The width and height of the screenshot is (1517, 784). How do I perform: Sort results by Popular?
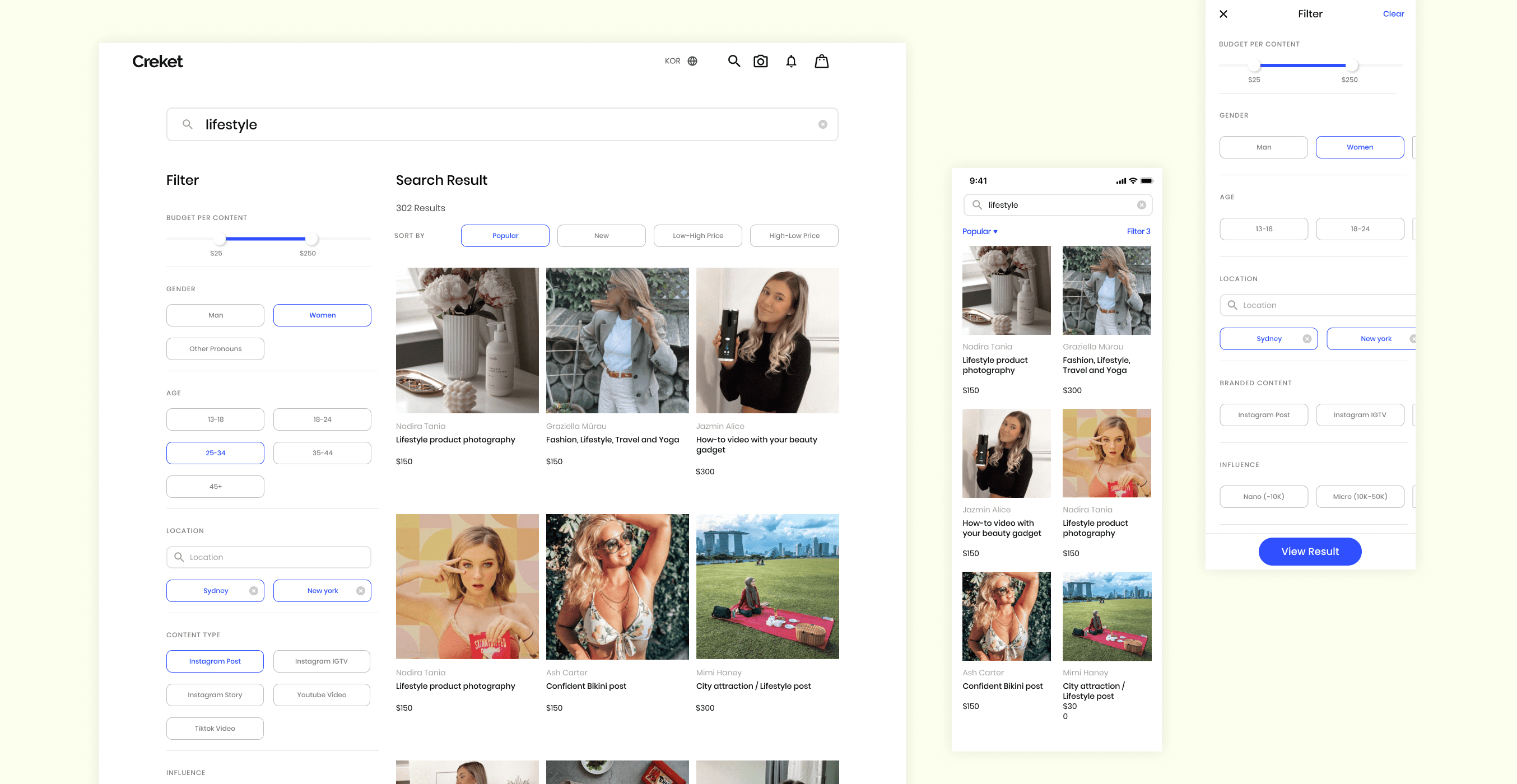[x=505, y=236]
